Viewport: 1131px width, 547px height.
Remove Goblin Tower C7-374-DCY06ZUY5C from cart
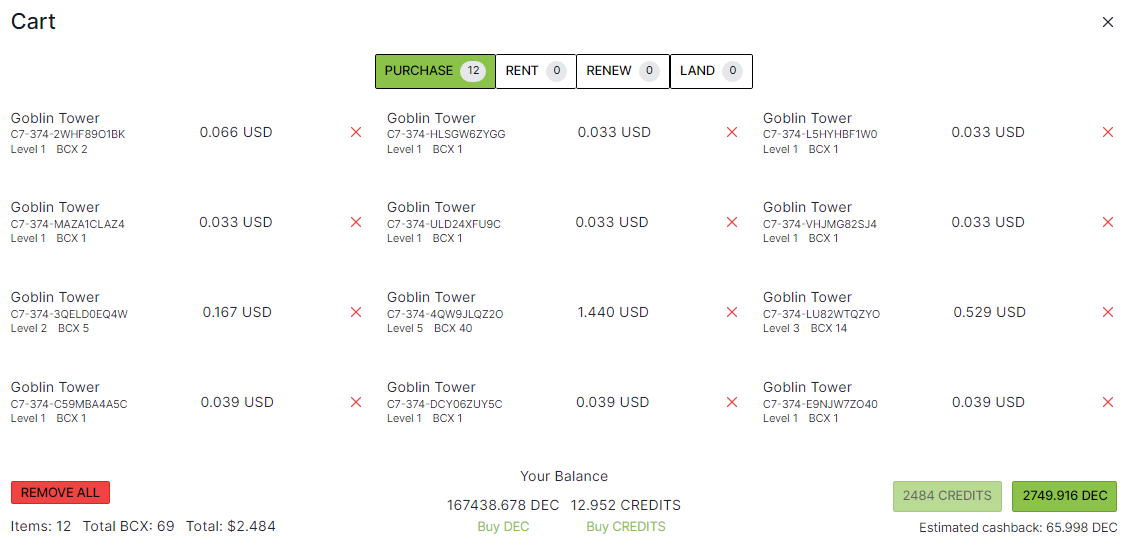coord(732,402)
